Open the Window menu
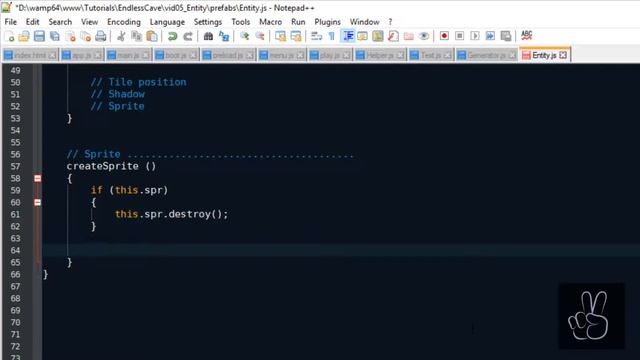The image size is (640, 360). point(364,22)
